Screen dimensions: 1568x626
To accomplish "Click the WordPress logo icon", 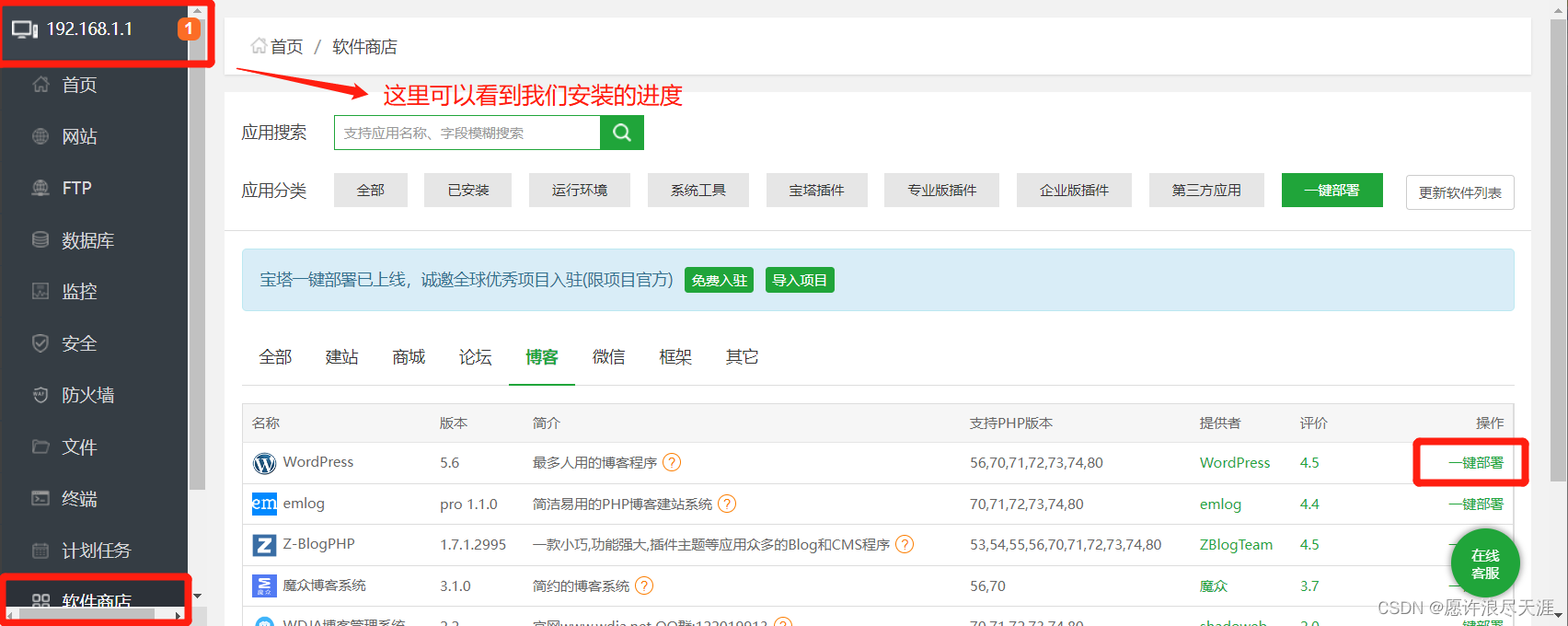I will point(264,463).
